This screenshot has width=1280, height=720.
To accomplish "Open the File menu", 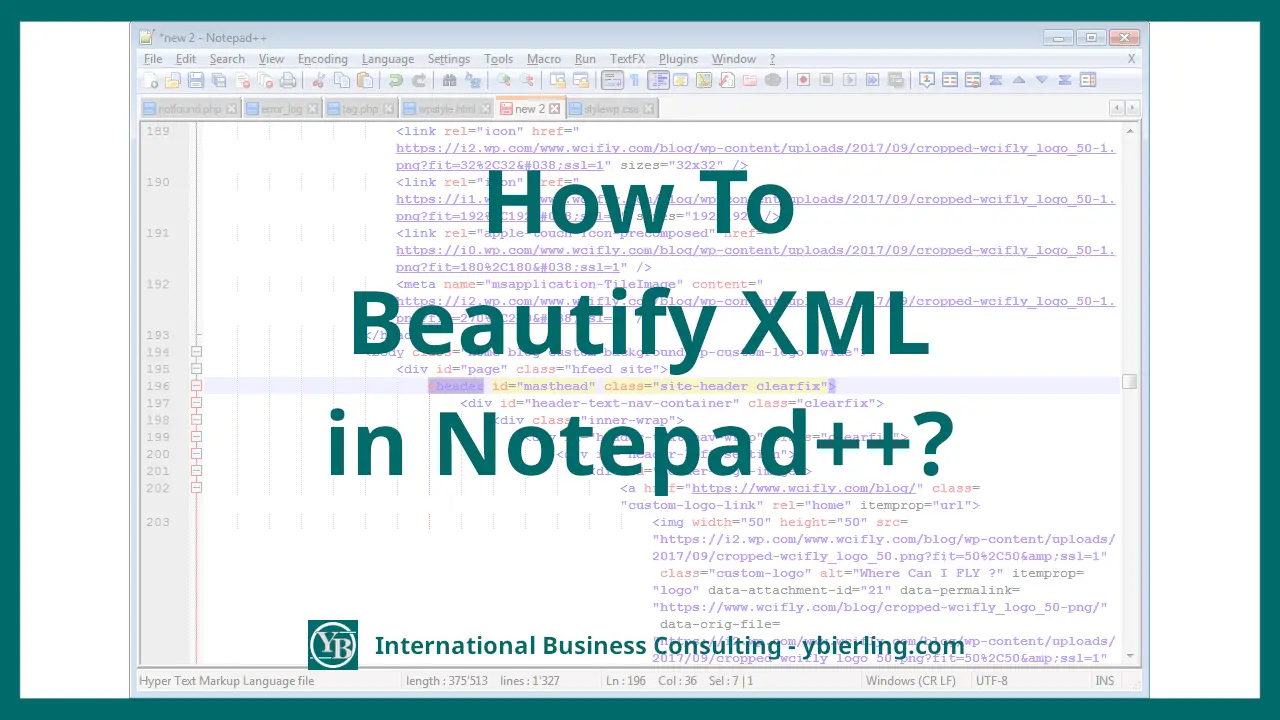I will 153,59.
